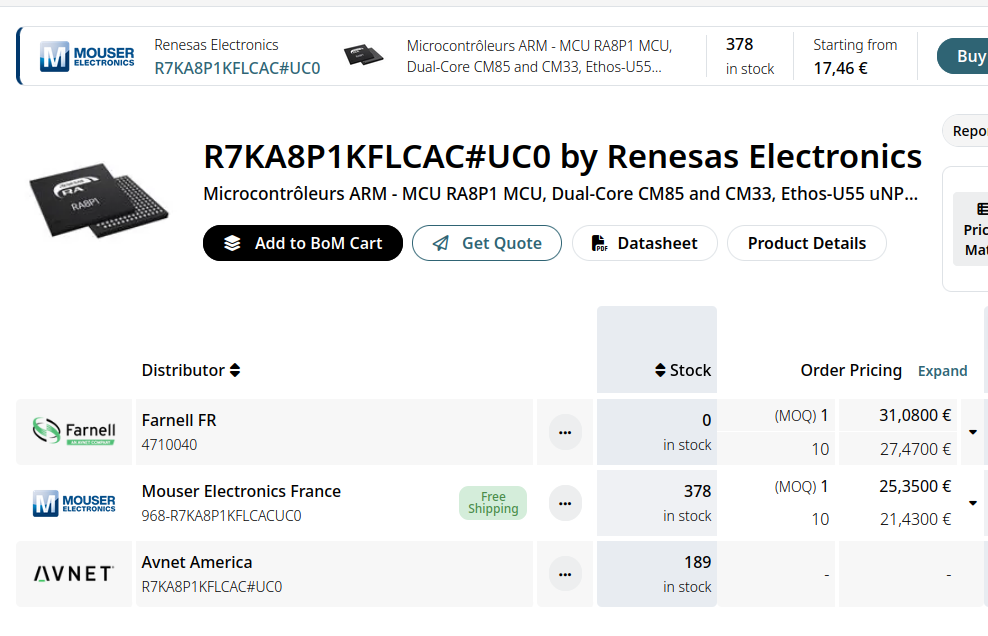Viewport: 988px width, 636px height.
Task: Click the Mouser logo in distributor table
Action: [x=74, y=503]
